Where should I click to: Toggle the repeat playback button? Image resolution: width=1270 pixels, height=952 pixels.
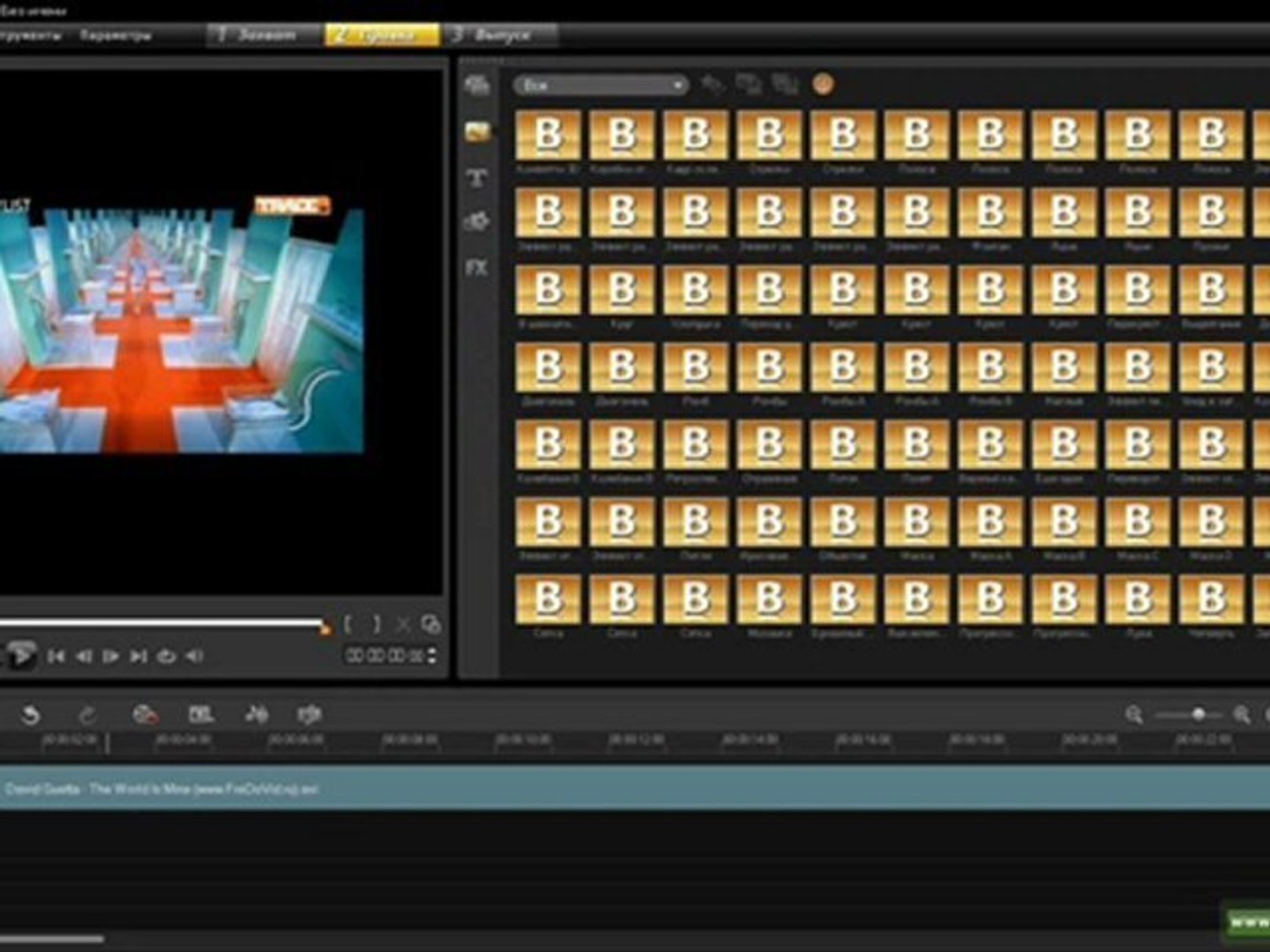click(x=166, y=657)
